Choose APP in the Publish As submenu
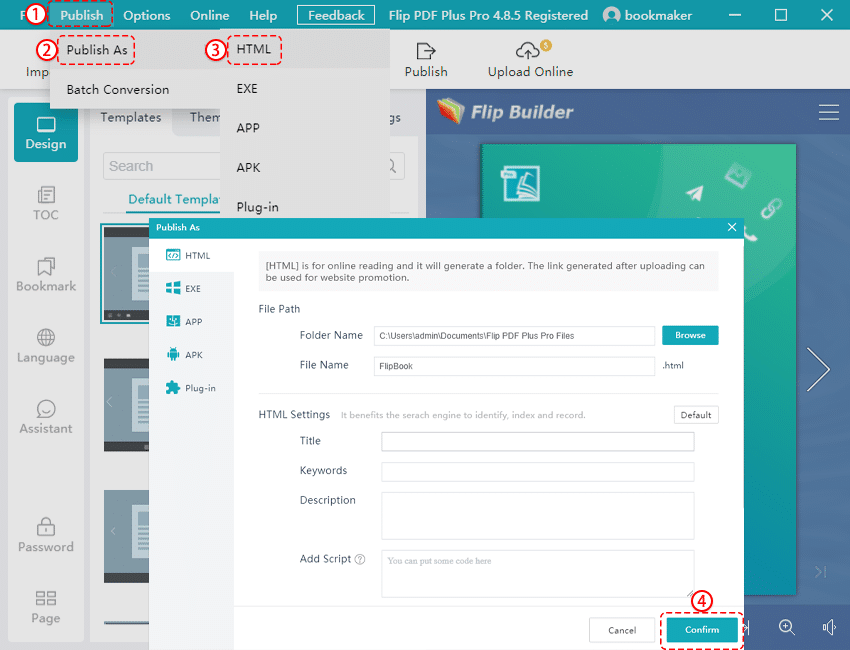 point(248,128)
